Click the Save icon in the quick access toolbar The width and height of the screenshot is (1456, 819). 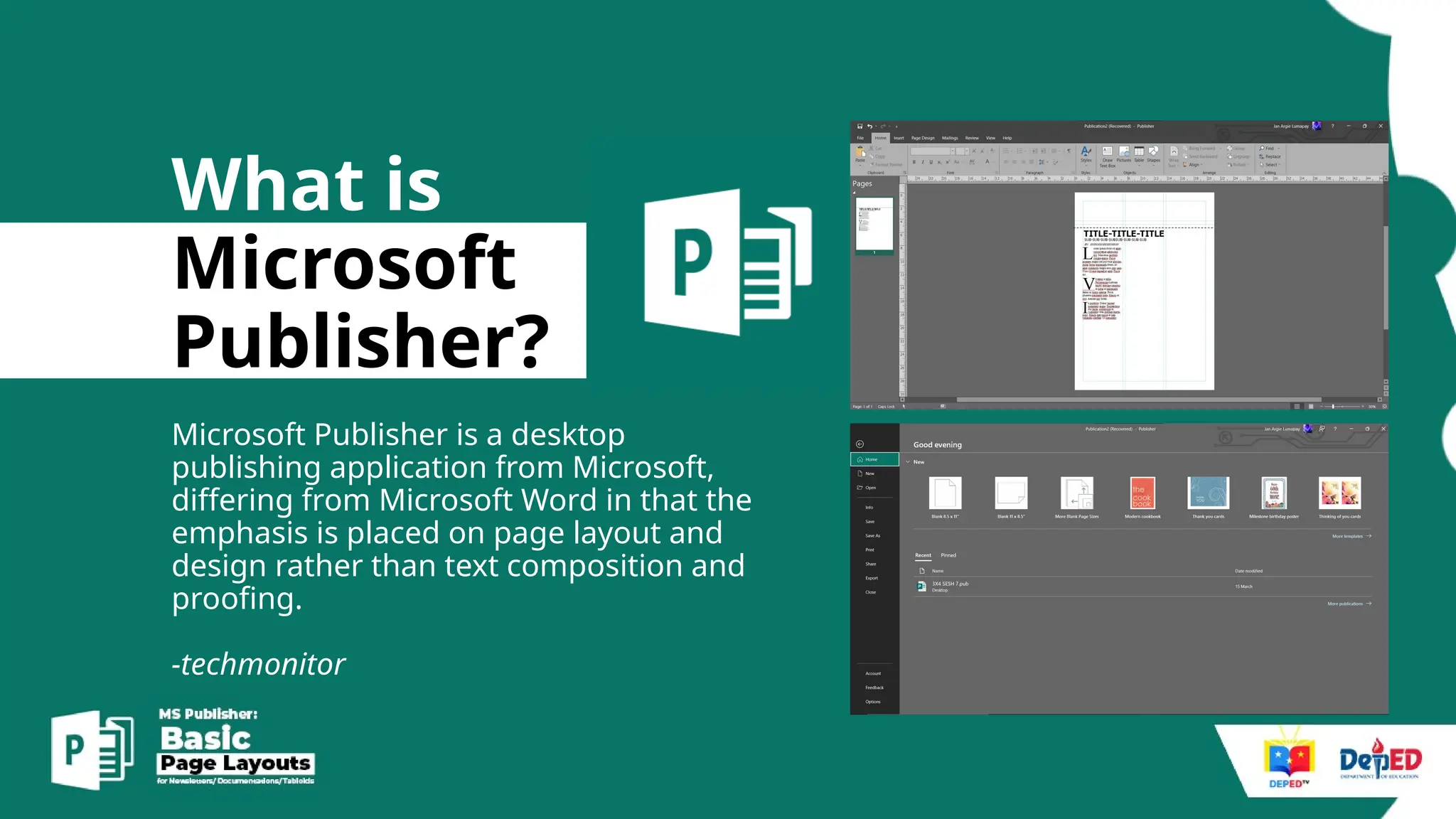860,127
